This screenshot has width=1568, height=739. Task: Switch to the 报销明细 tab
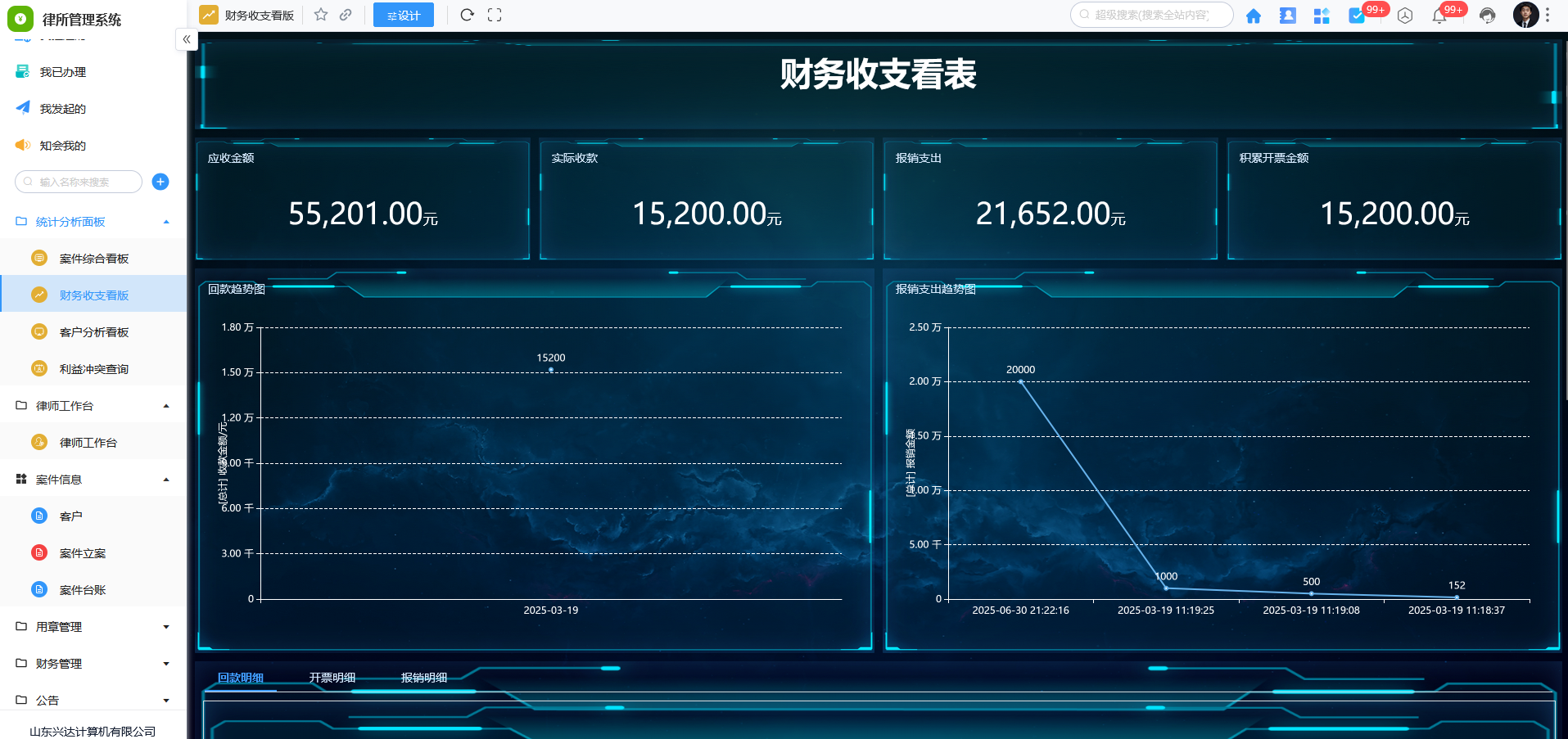(424, 678)
